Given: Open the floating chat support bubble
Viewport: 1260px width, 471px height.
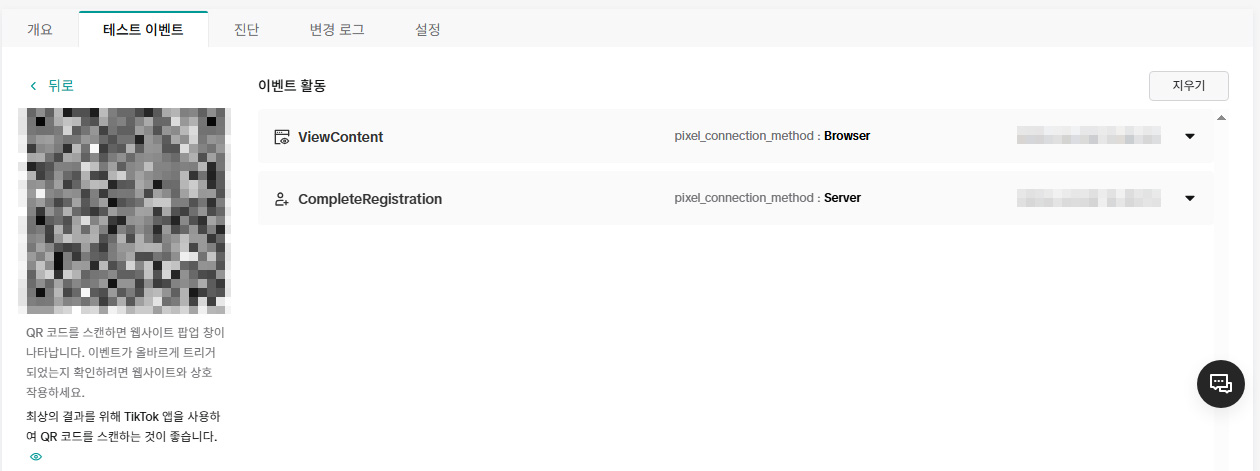Looking at the screenshot, I should click(x=1220, y=383).
